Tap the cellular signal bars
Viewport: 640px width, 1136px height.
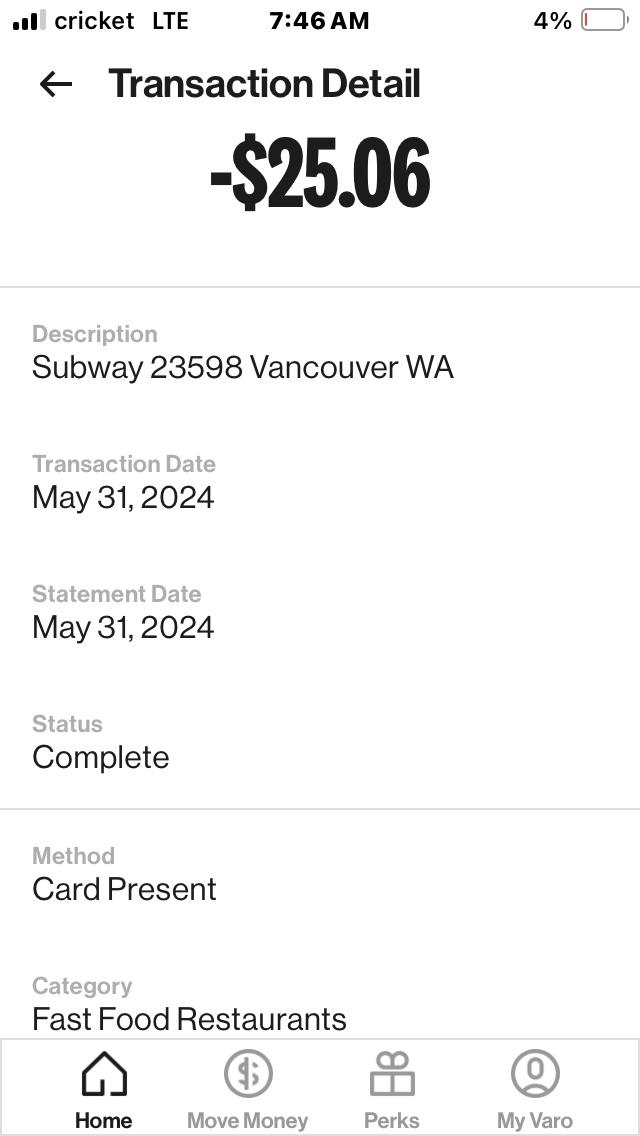(x=29, y=21)
